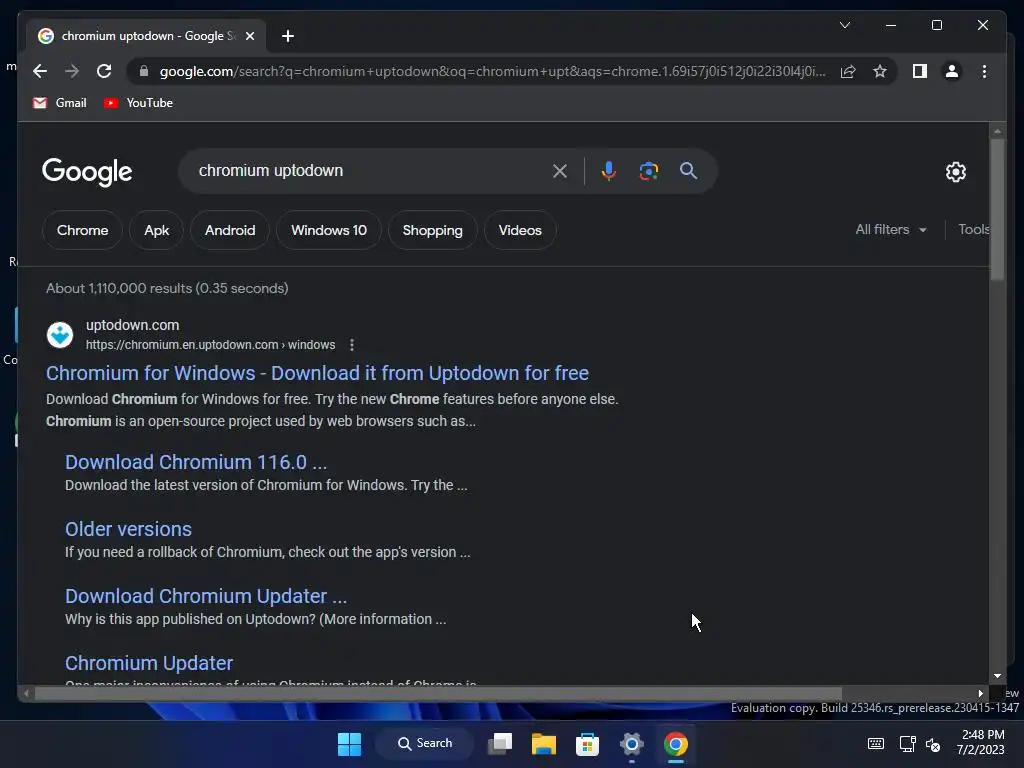Image resolution: width=1024 pixels, height=768 pixels.
Task: Open Download Chromium Updater link
Action: (206, 596)
